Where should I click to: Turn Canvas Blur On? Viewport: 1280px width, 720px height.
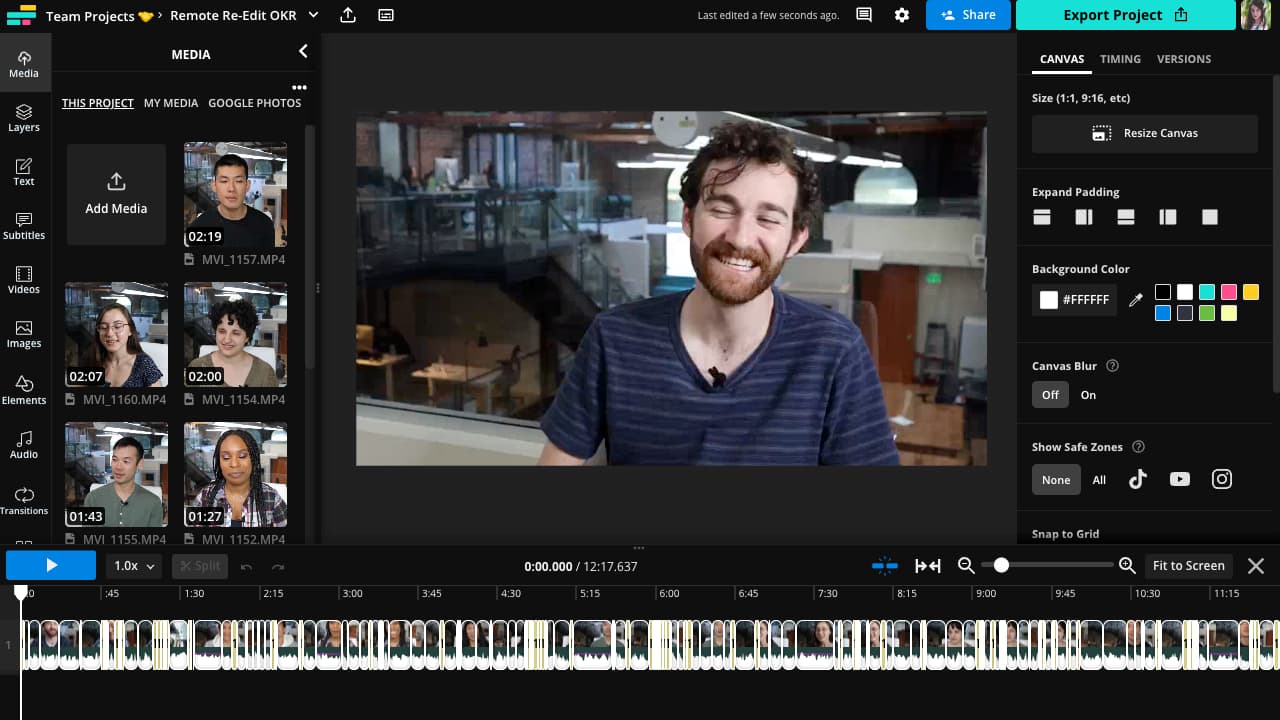click(1088, 395)
